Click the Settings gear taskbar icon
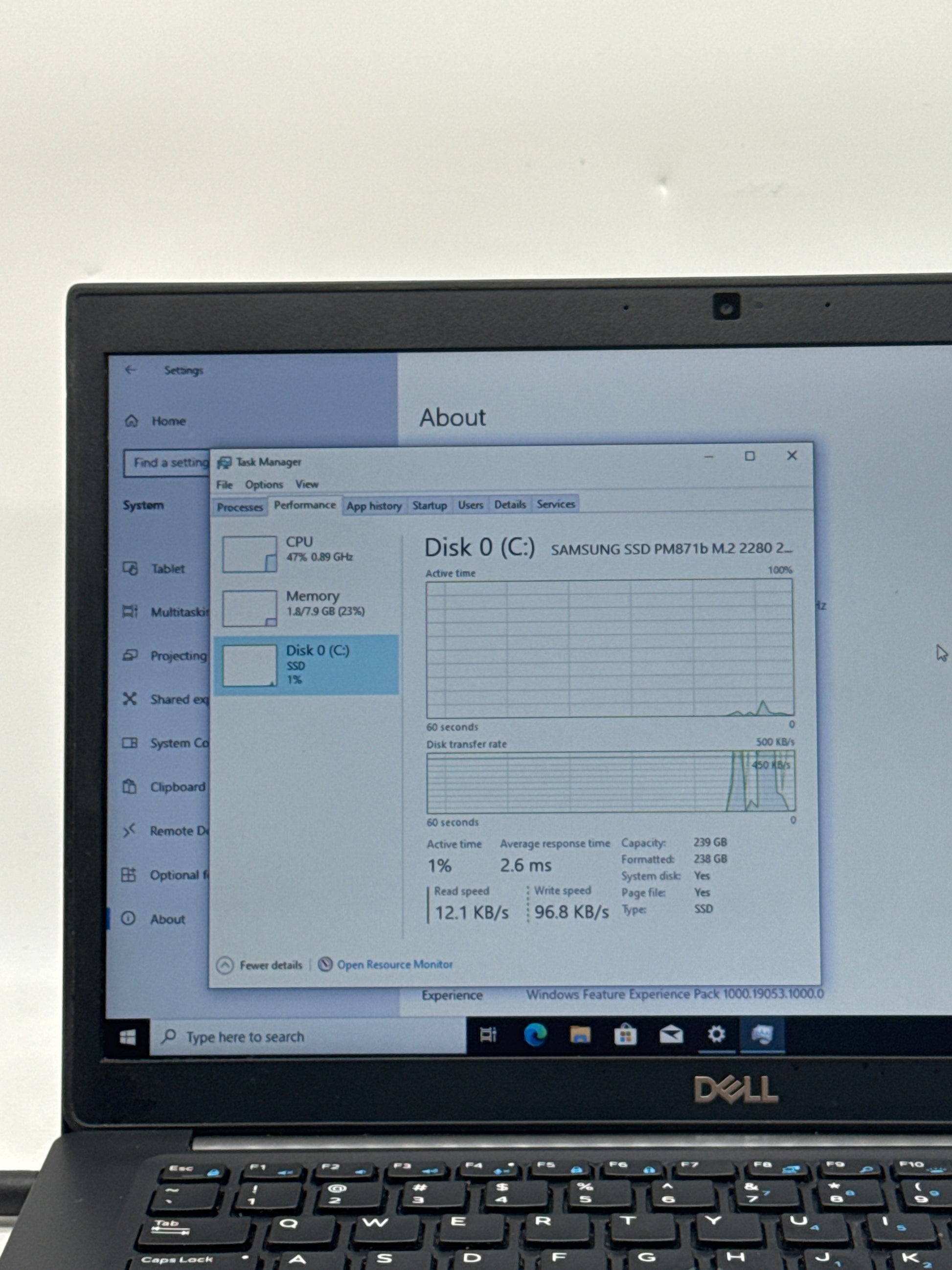The image size is (952, 1270). (x=716, y=1034)
